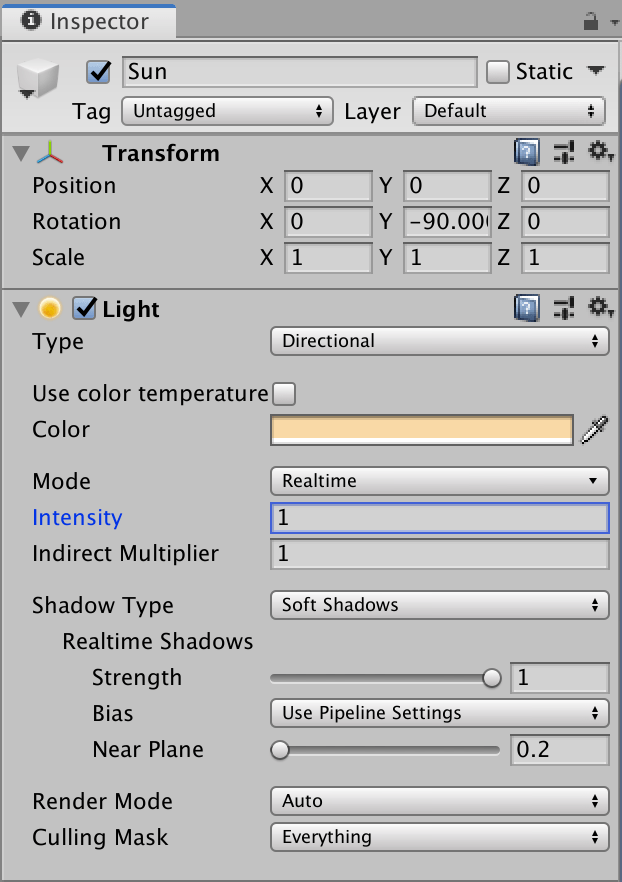This screenshot has width=622, height=882.
Task: Open the Light gear settings menu
Action: [x=600, y=309]
